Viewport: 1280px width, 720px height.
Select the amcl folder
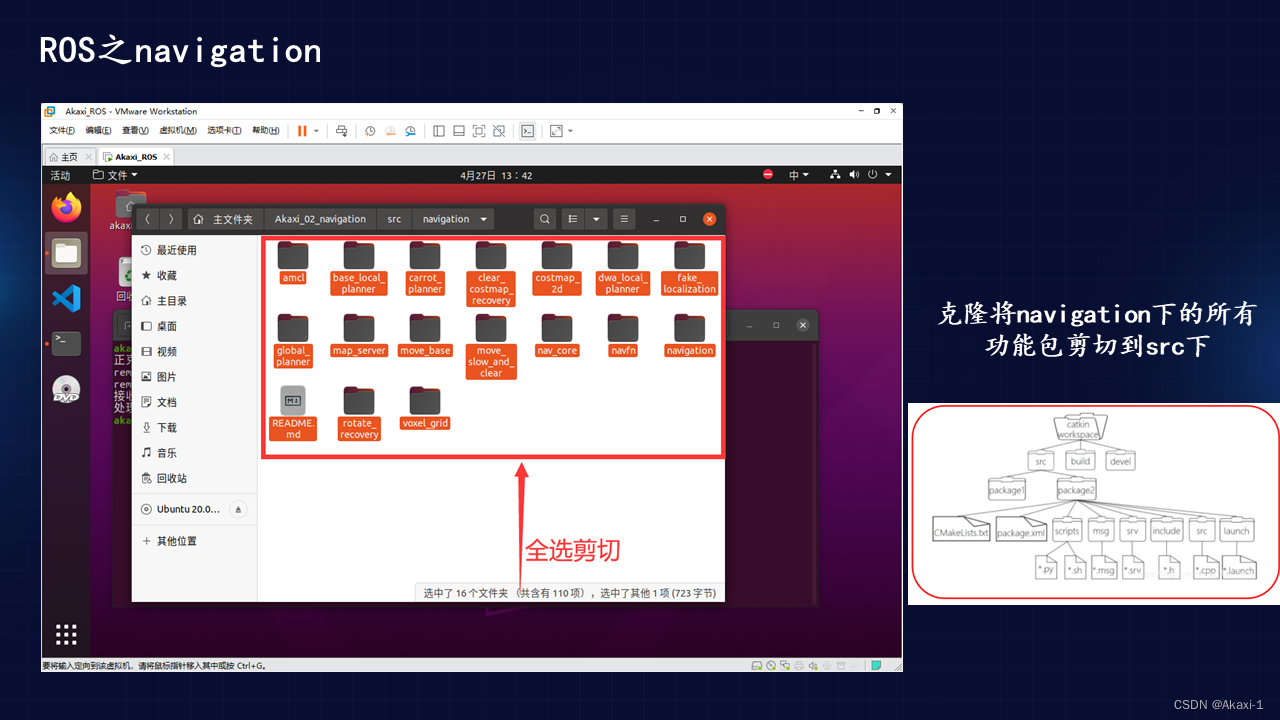pyautogui.click(x=293, y=257)
